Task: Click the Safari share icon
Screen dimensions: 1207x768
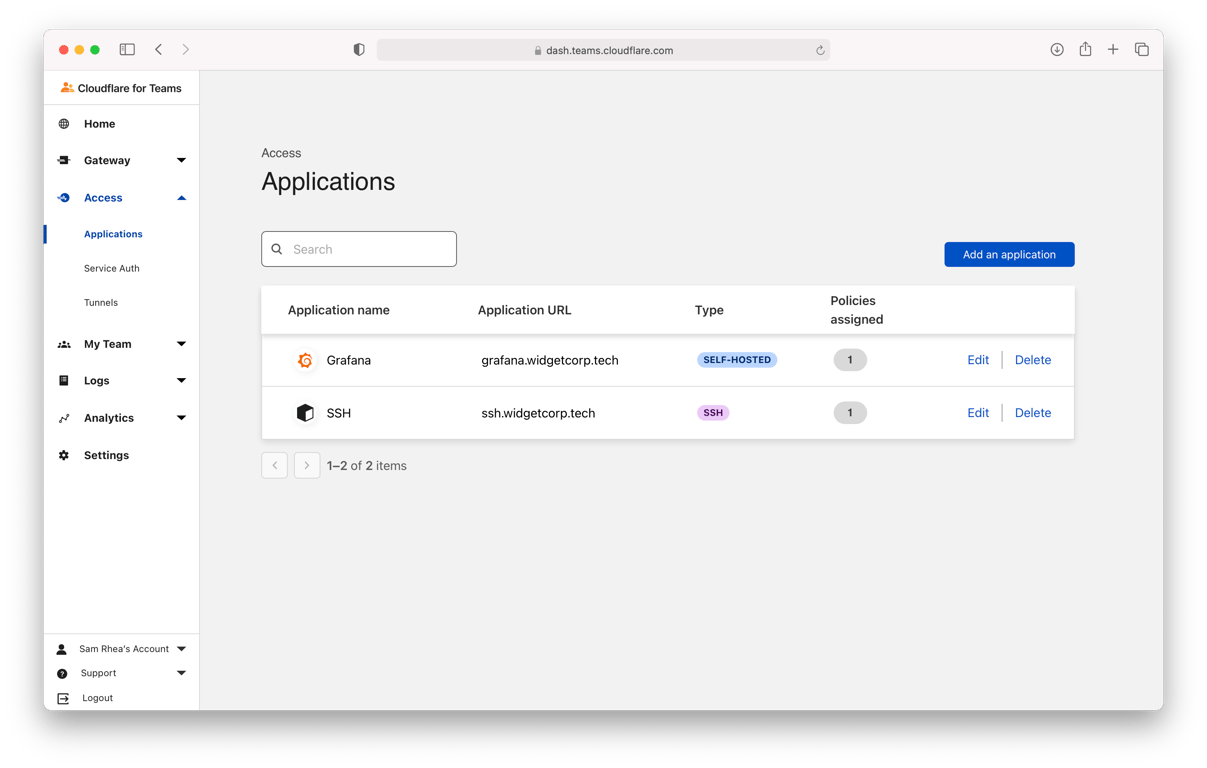Action: (1085, 49)
